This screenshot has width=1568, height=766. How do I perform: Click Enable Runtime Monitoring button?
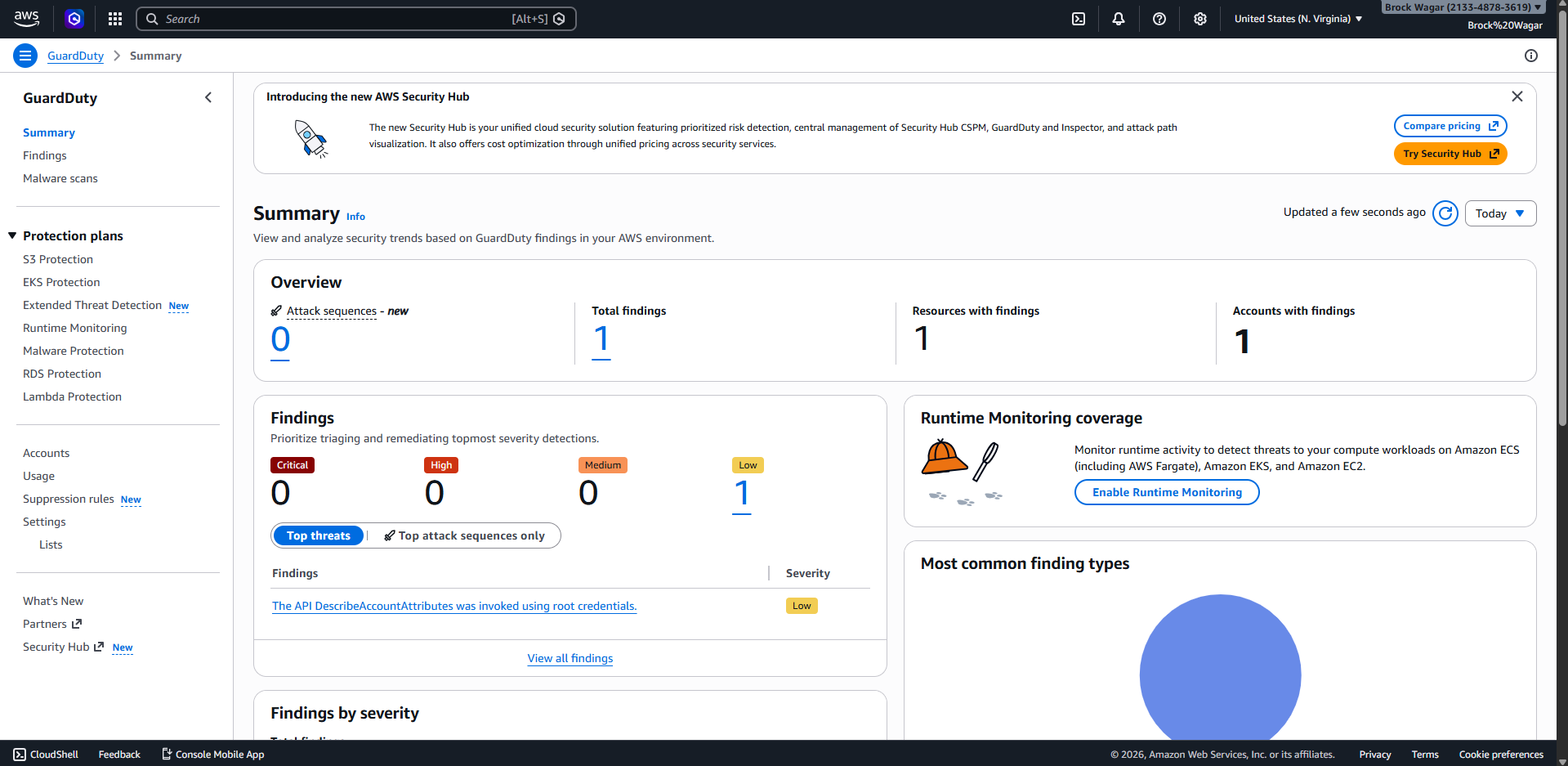[x=1166, y=492]
